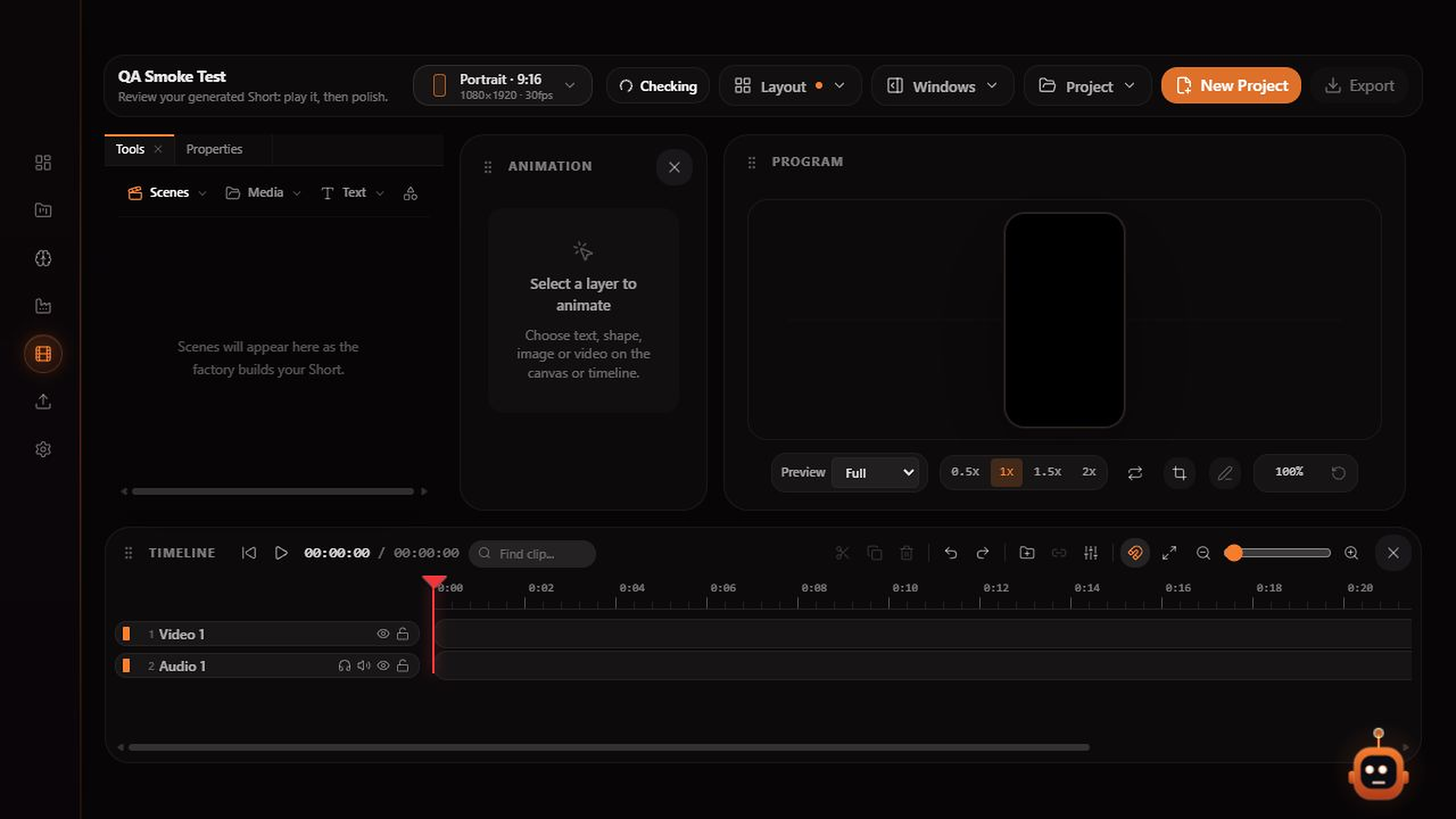Reset zoom with the circular arrow icon
The image size is (1456, 819).
coord(1338,472)
